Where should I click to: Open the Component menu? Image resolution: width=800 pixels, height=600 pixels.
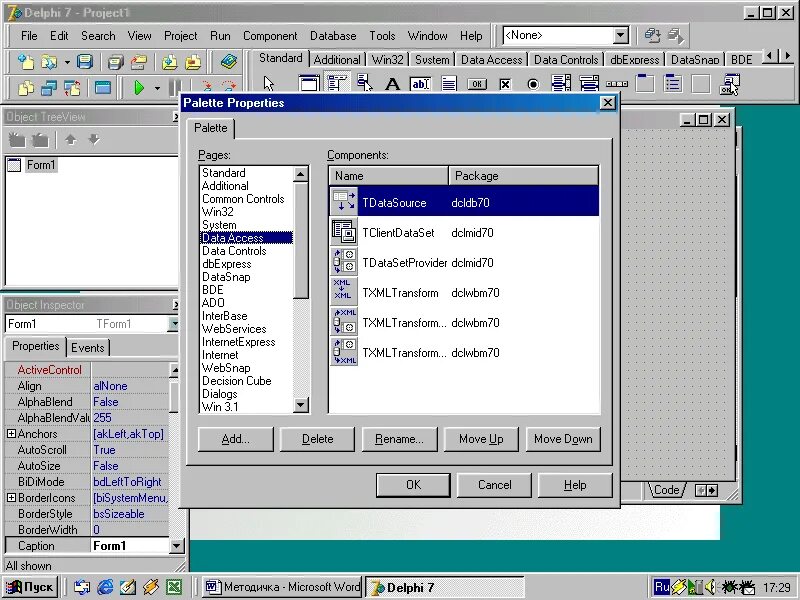click(270, 36)
